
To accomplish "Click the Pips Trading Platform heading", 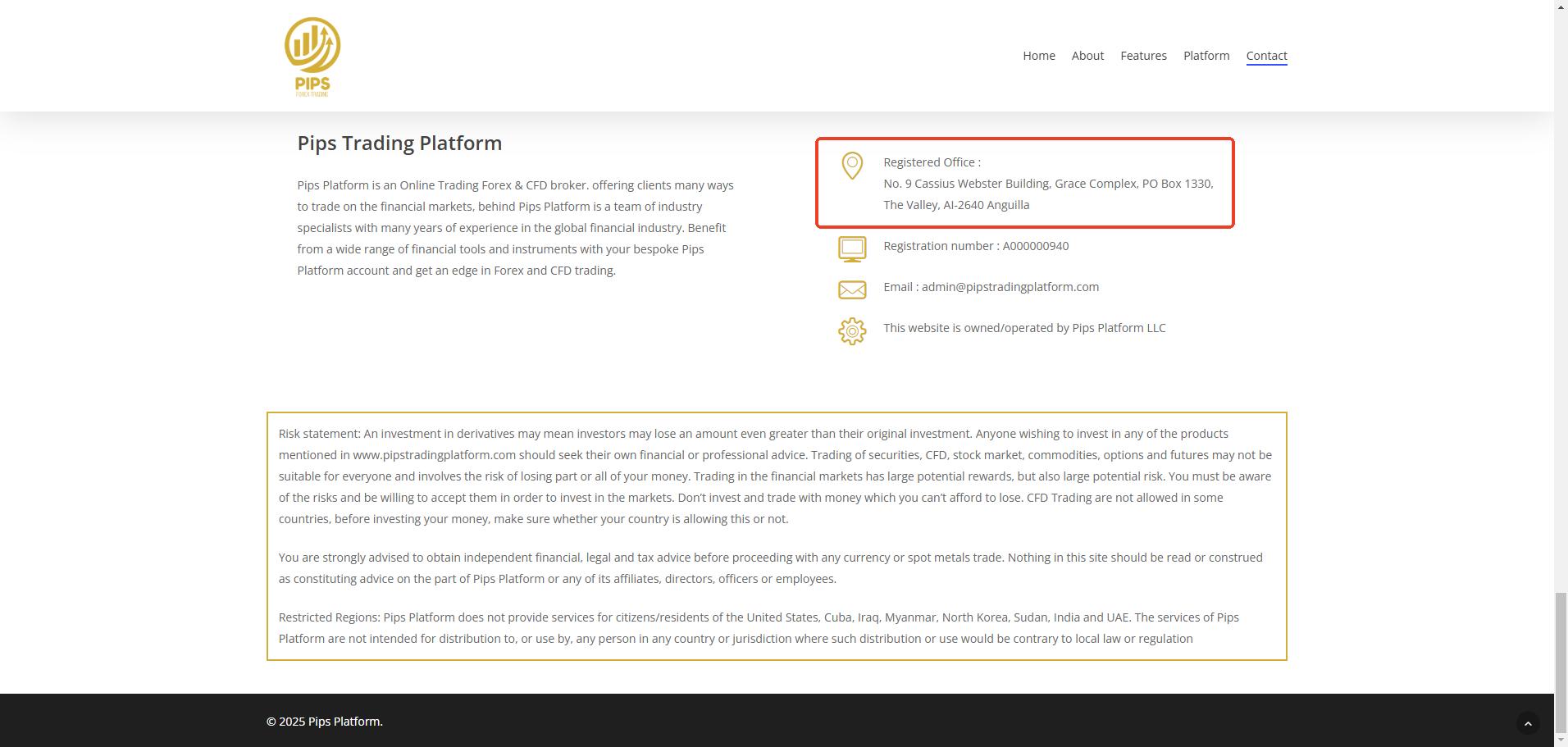I will point(399,143).
